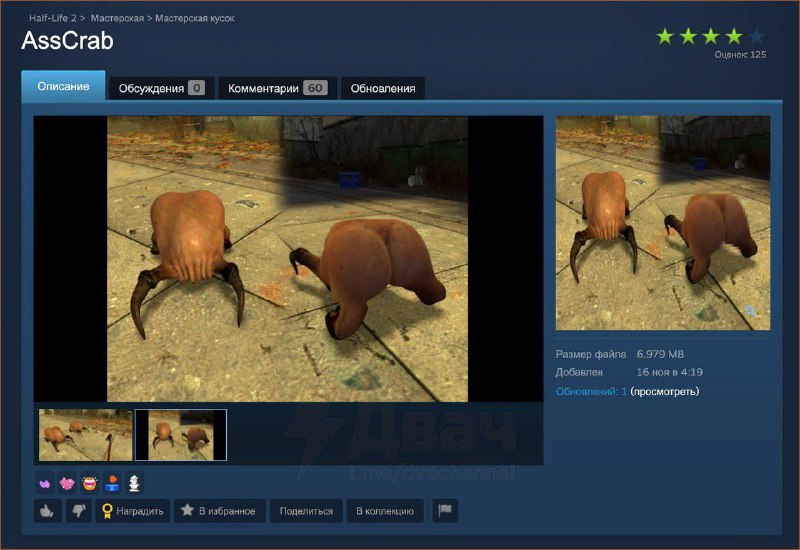
Task: Click the В коллекцию button
Action: (x=385, y=511)
